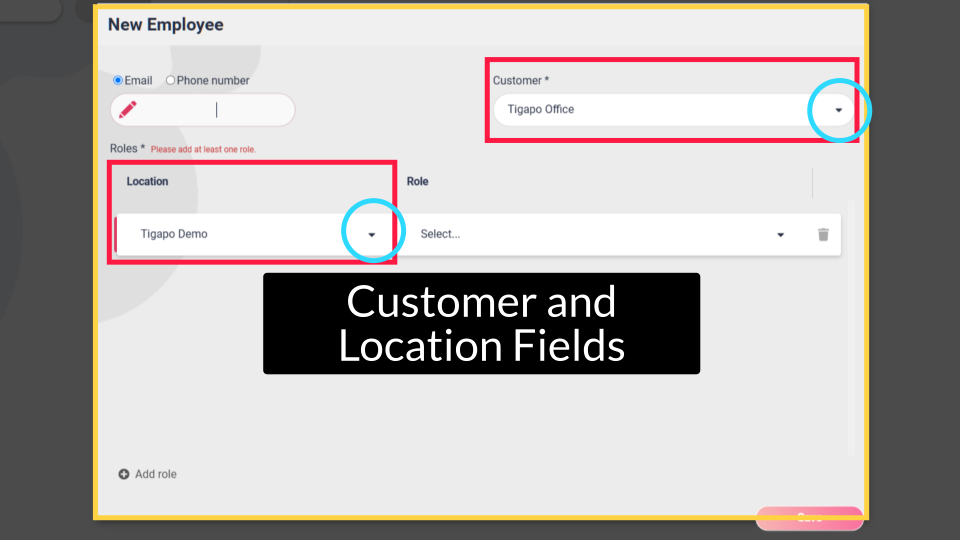Open the Role "Select..." dropdown

click(x=590, y=234)
